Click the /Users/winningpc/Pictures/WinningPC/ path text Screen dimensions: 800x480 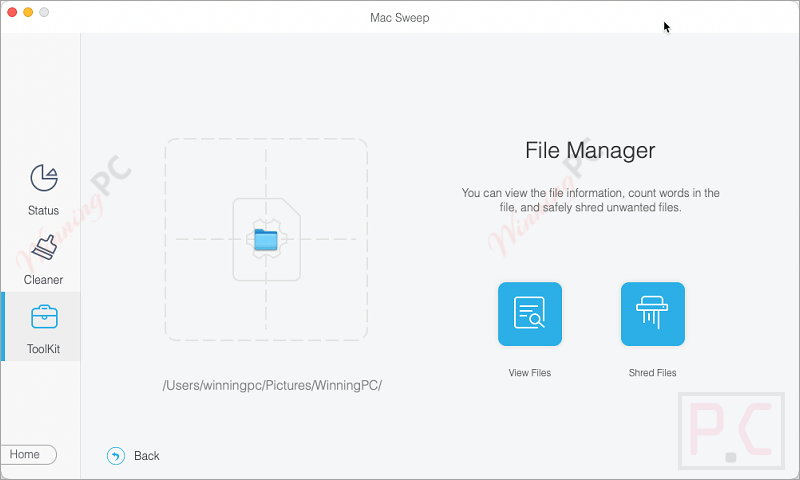point(272,385)
